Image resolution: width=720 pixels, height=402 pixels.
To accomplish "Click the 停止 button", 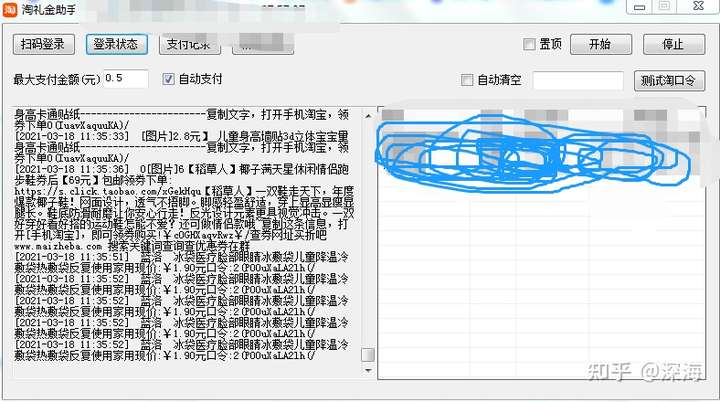I will (674, 45).
